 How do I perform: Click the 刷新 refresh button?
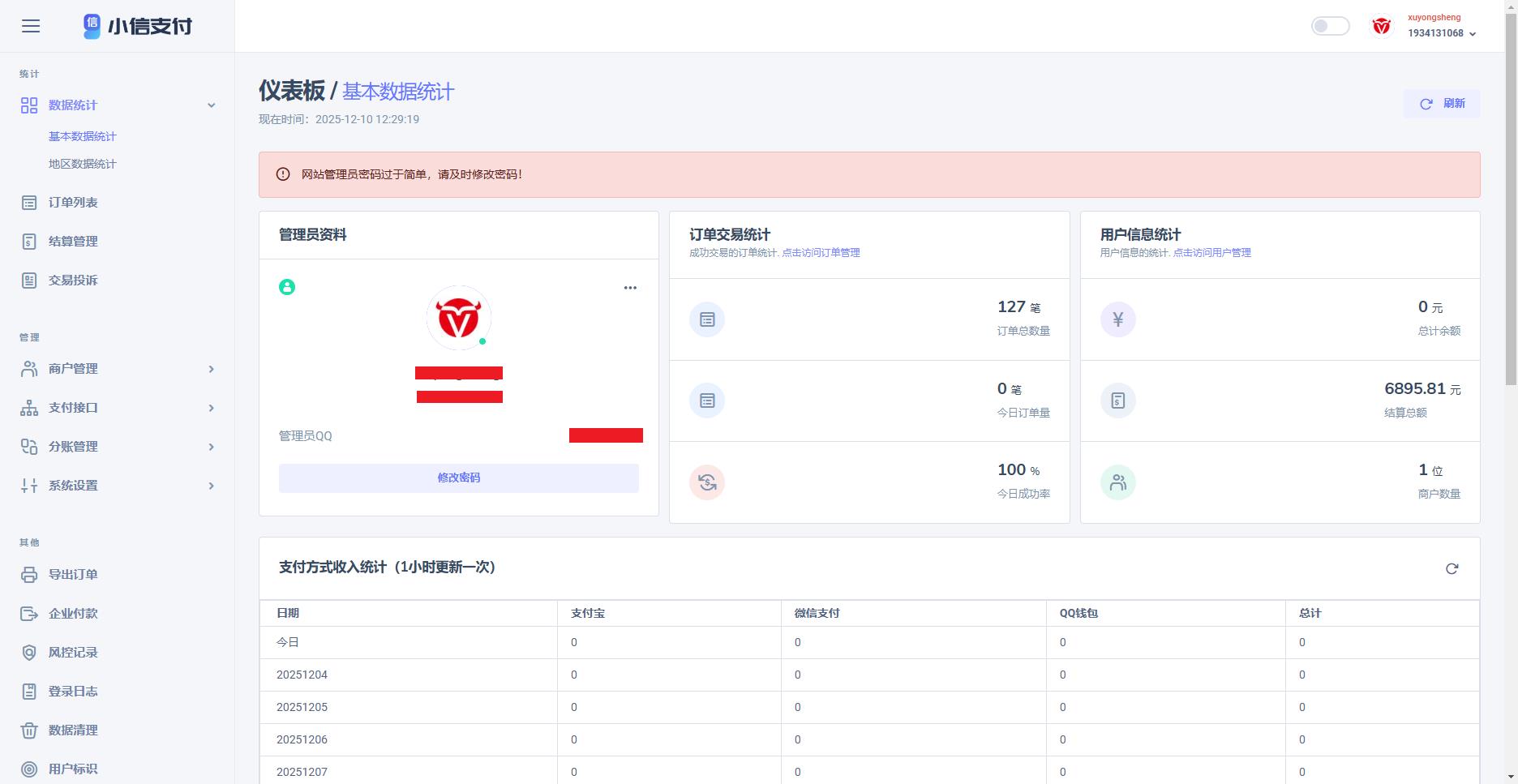click(x=1441, y=104)
